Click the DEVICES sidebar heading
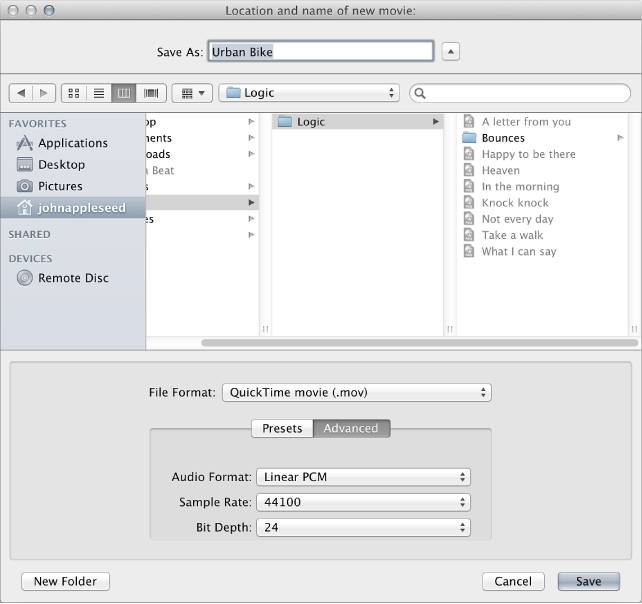This screenshot has height=604, width=642. [30, 259]
